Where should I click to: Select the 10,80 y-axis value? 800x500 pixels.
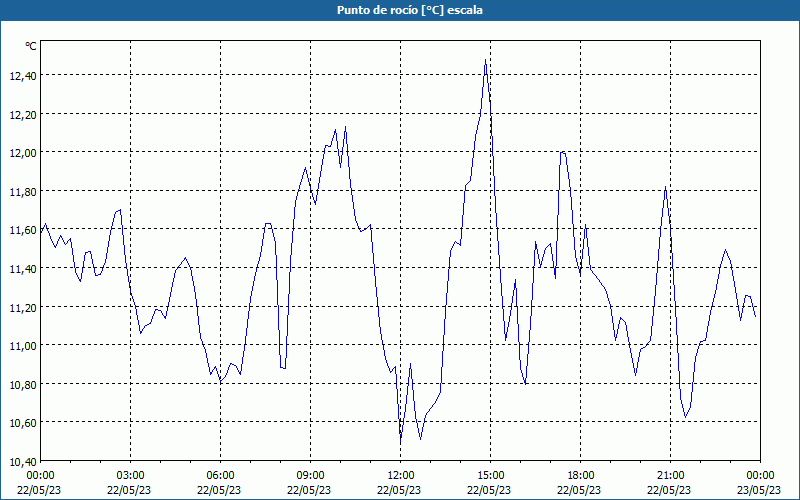pyautogui.click(x=23, y=385)
